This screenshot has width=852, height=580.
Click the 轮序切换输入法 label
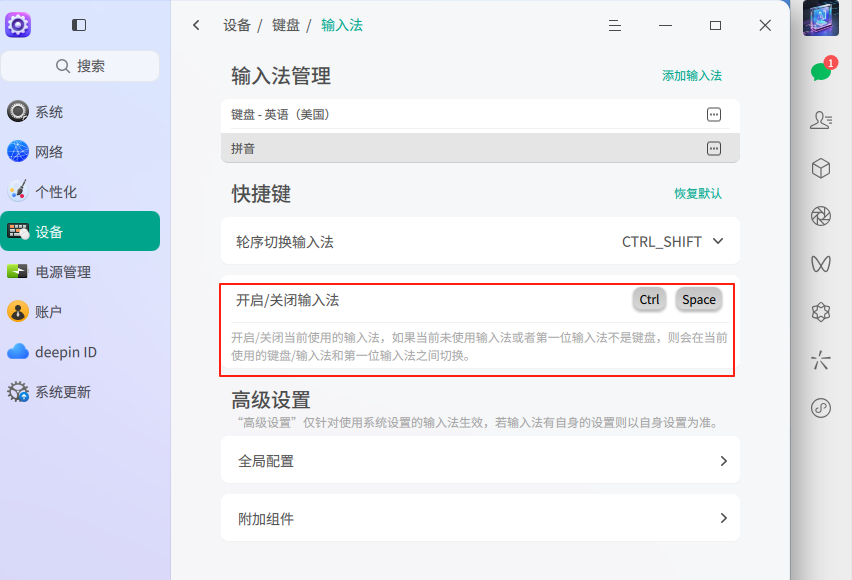(285, 242)
